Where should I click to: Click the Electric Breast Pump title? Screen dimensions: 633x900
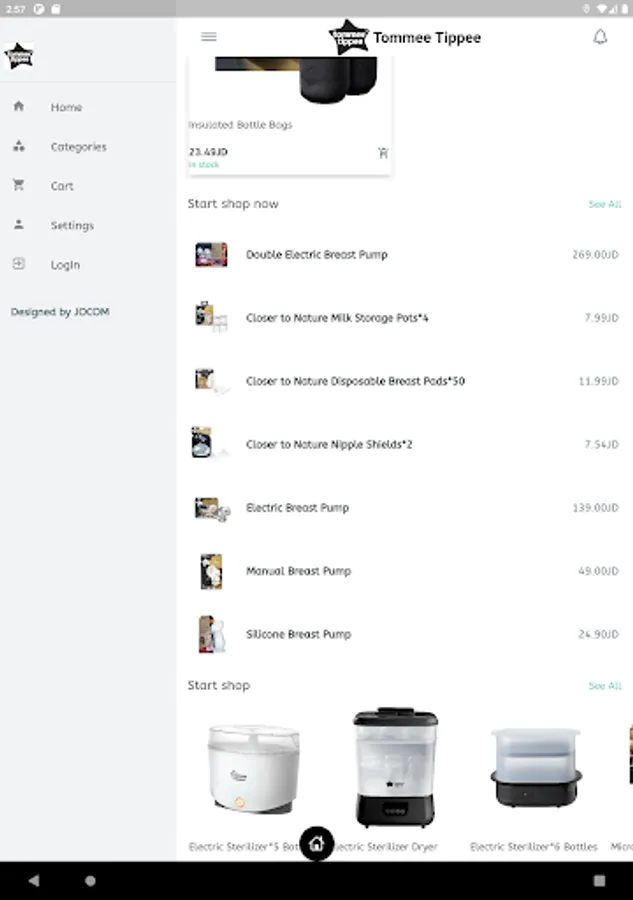point(297,508)
